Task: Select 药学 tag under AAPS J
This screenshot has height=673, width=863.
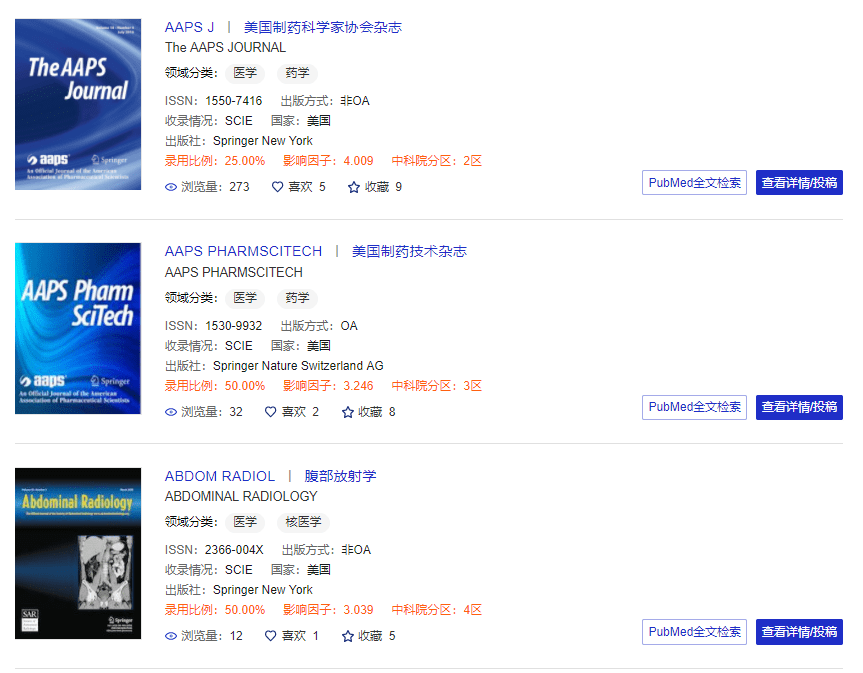Action: (297, 73)
